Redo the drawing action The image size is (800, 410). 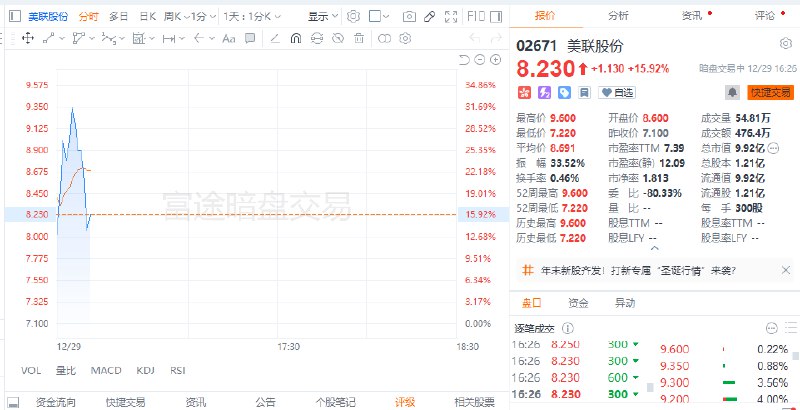(x=495, y=38)
